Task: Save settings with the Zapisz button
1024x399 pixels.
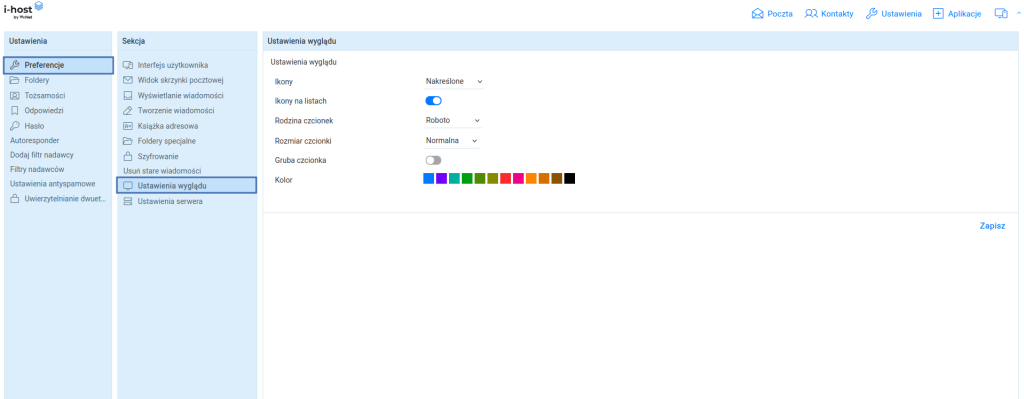Action: 992,226
